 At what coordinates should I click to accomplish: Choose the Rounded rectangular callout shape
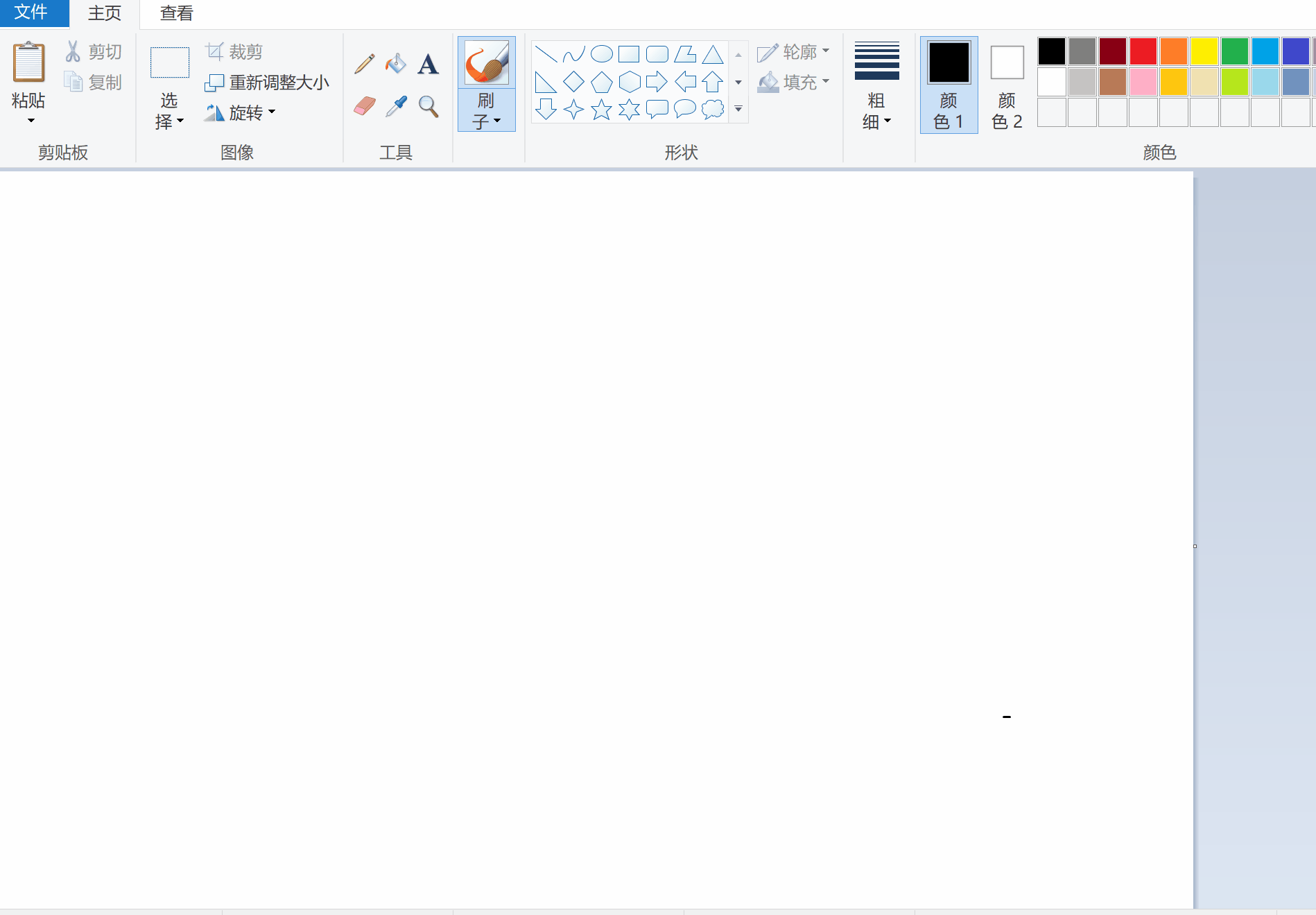click(657, 109)
